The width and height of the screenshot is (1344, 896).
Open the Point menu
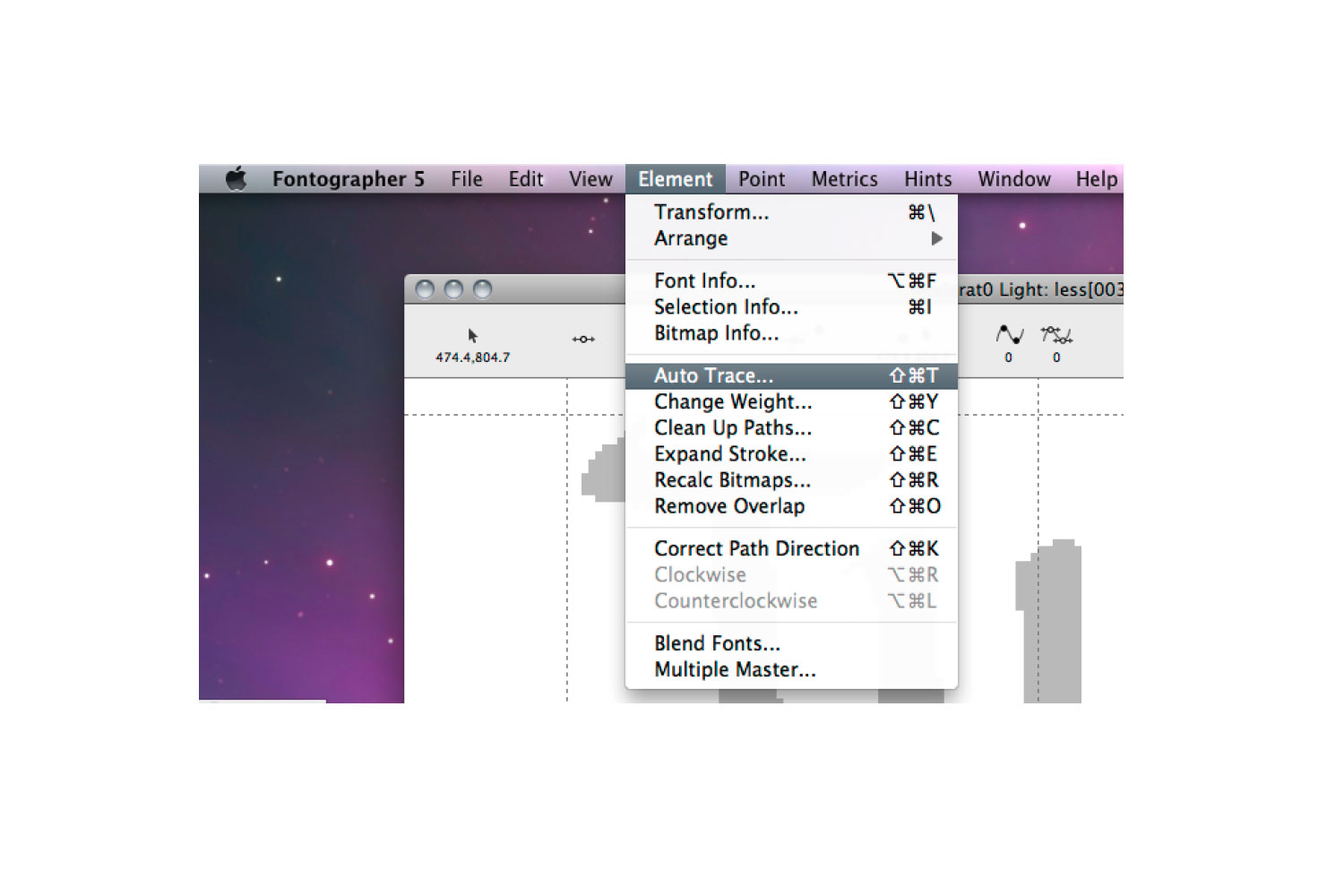[762, 179]
